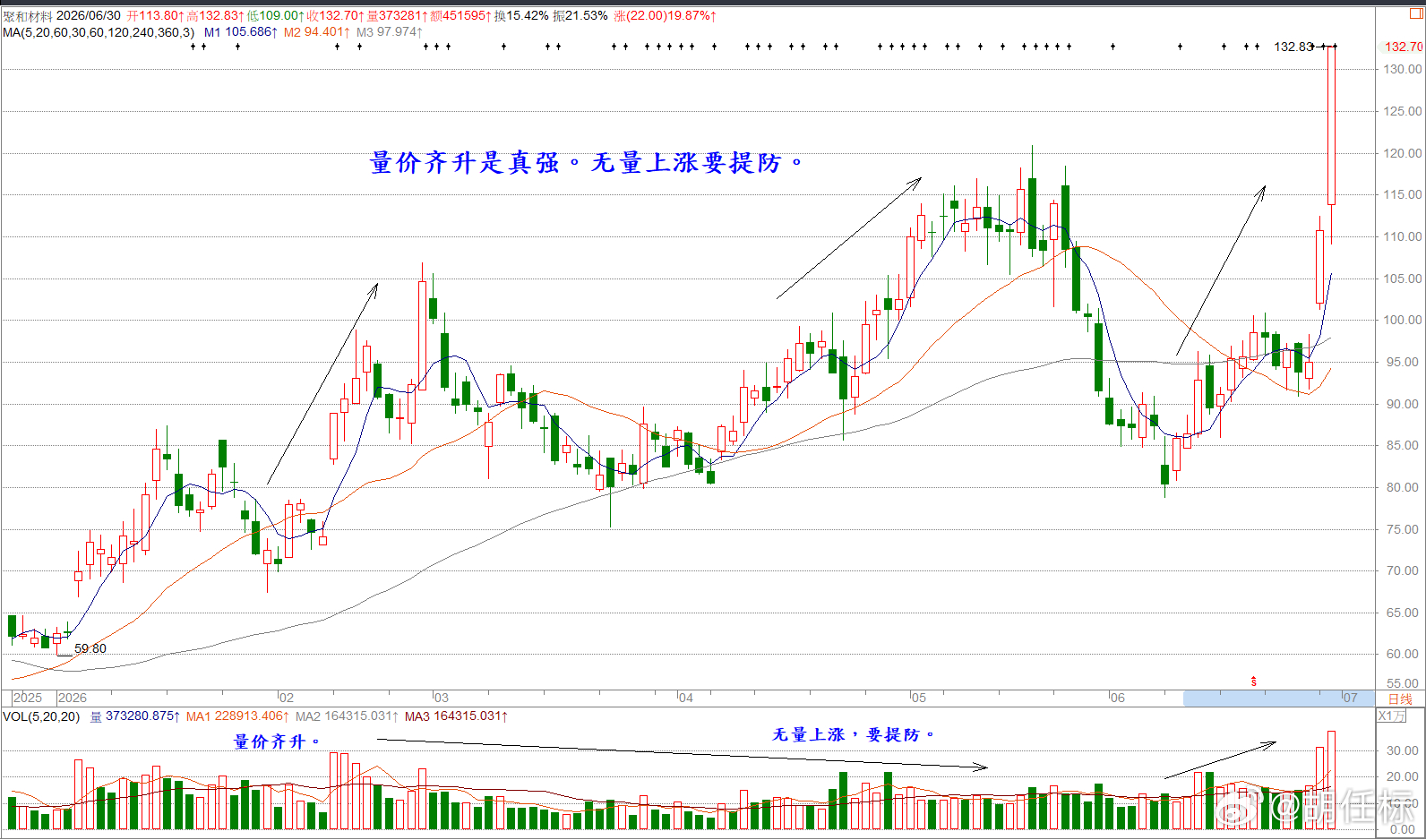Click the MA(5,20,60,30,60,120,240,360,3) indicator label

coord(99,32)
